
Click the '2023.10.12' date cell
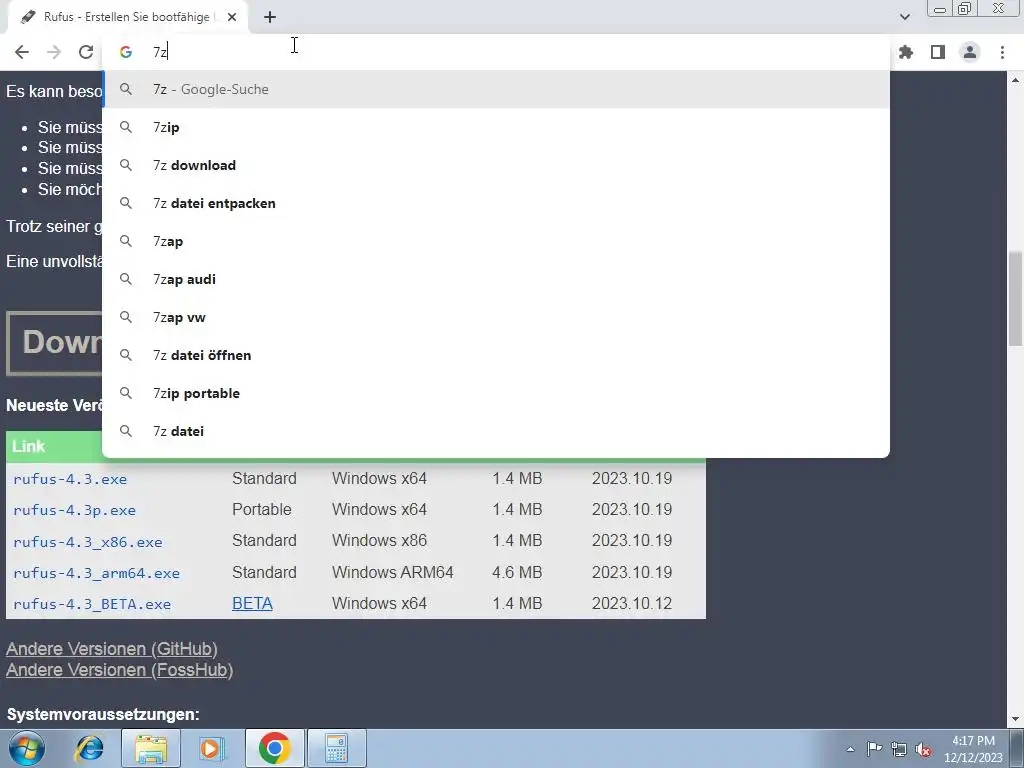[632, 603]
